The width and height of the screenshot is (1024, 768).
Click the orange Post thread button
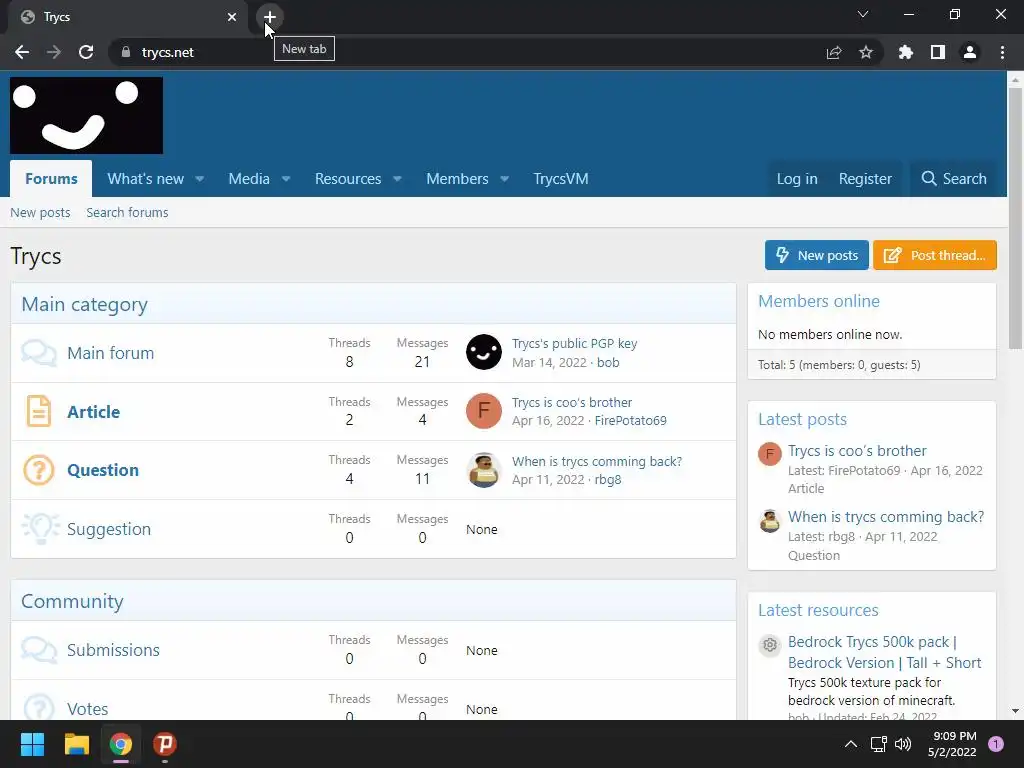935,255
